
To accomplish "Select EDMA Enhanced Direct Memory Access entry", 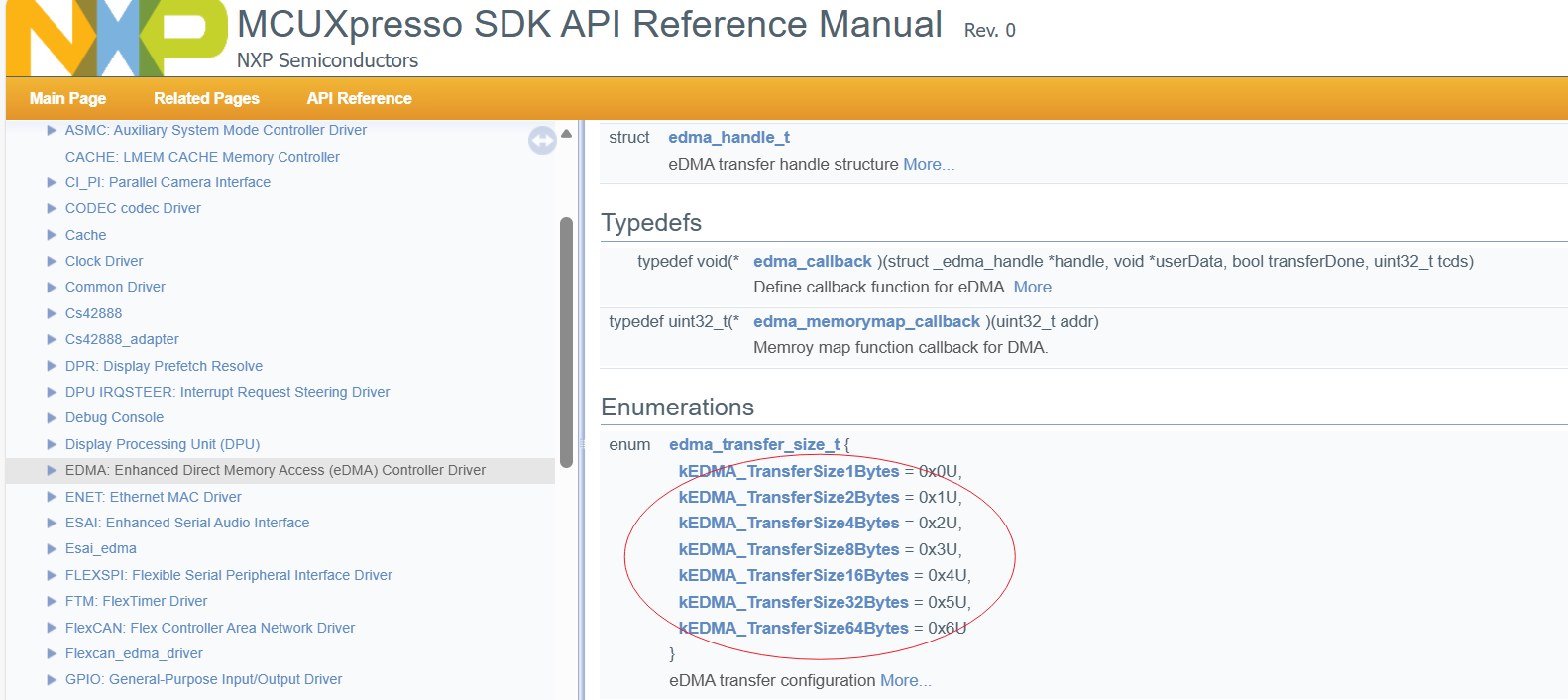I will [x=276, y=470].
